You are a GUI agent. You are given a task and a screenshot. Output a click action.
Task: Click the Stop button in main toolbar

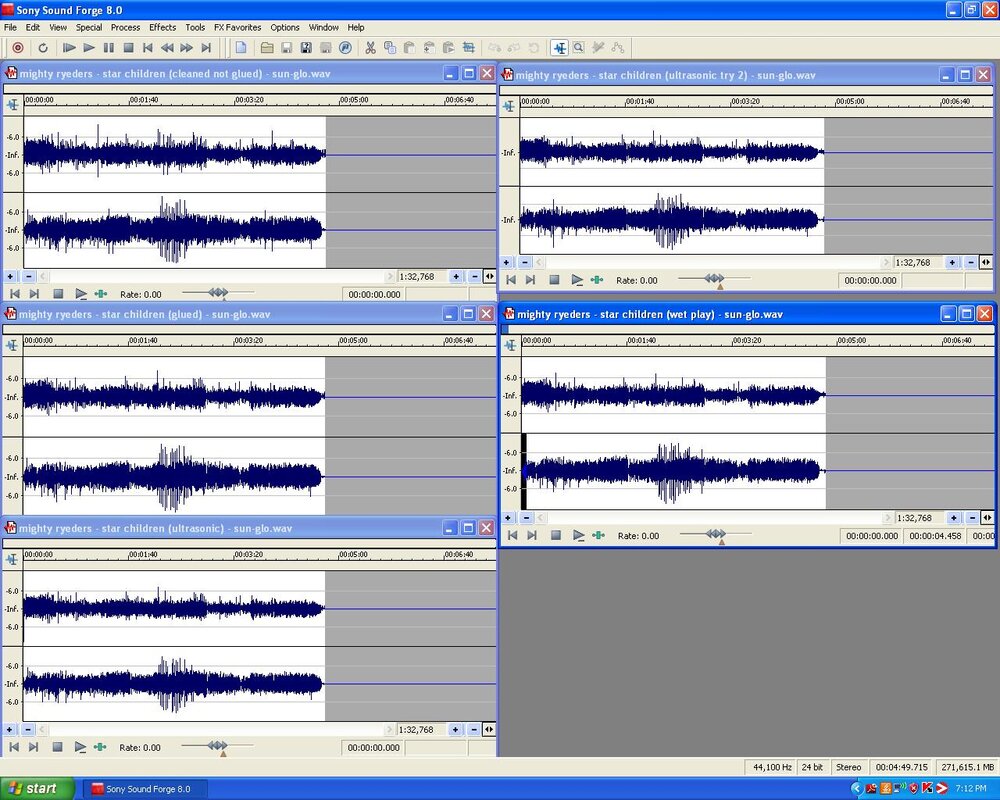128,48
